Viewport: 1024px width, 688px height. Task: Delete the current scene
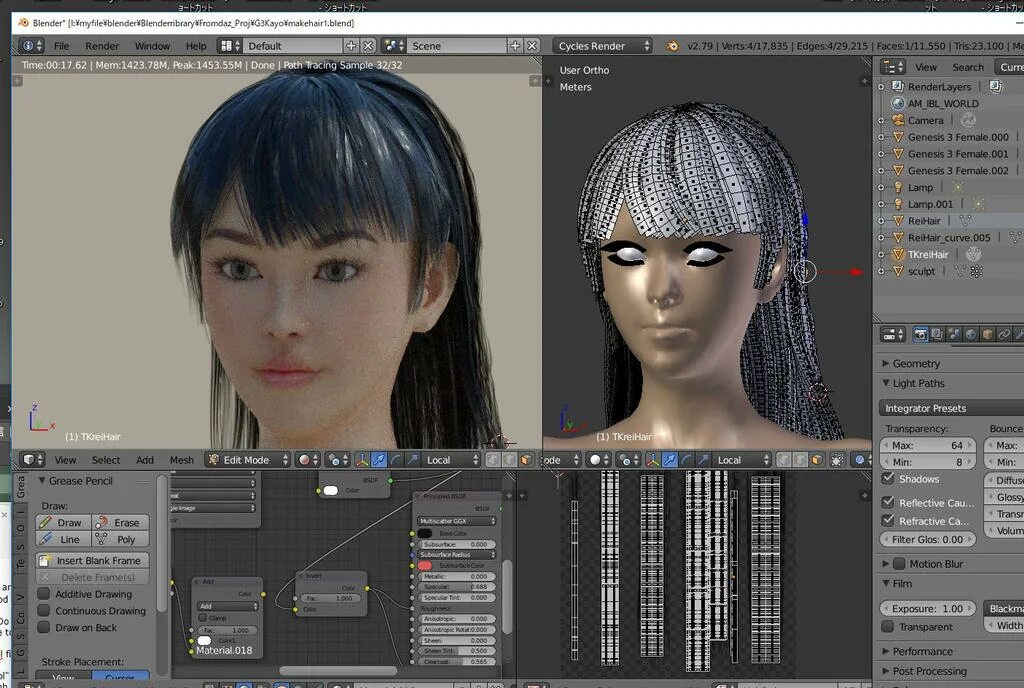pyautogui.click(x=532, y=46)
